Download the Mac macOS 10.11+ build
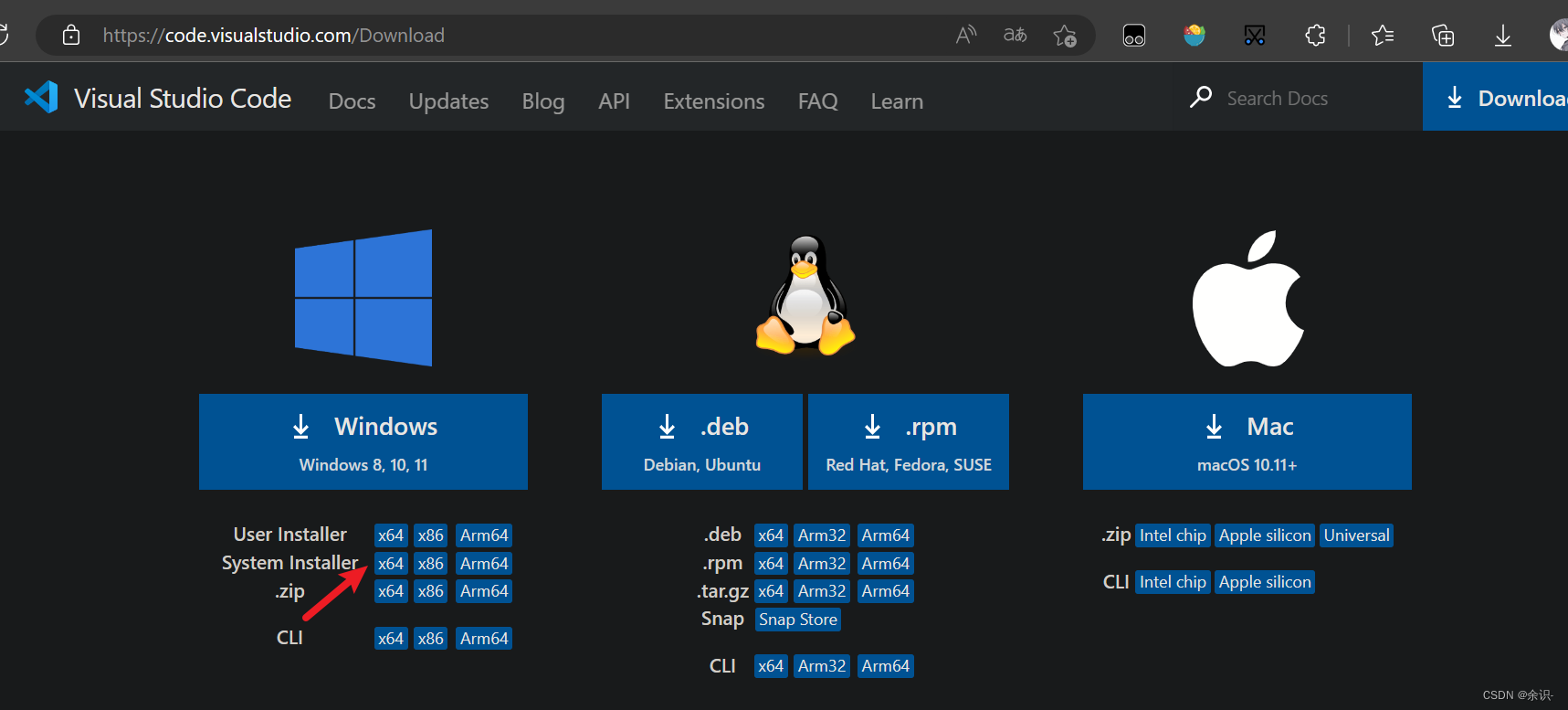This screenshot has width=1568, height=710. click(x=1247, y=441)
